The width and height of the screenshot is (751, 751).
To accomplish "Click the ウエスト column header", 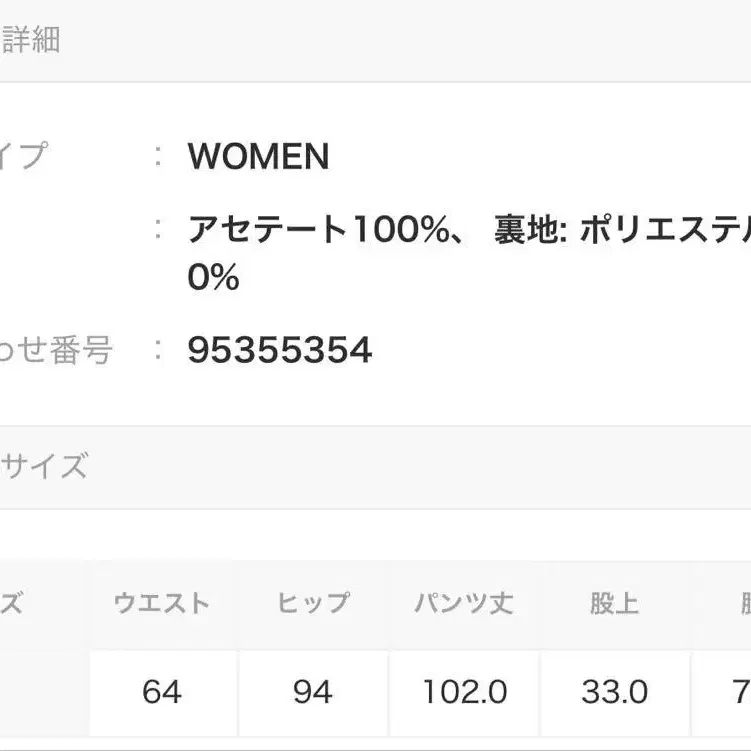I will pos(162,603).
